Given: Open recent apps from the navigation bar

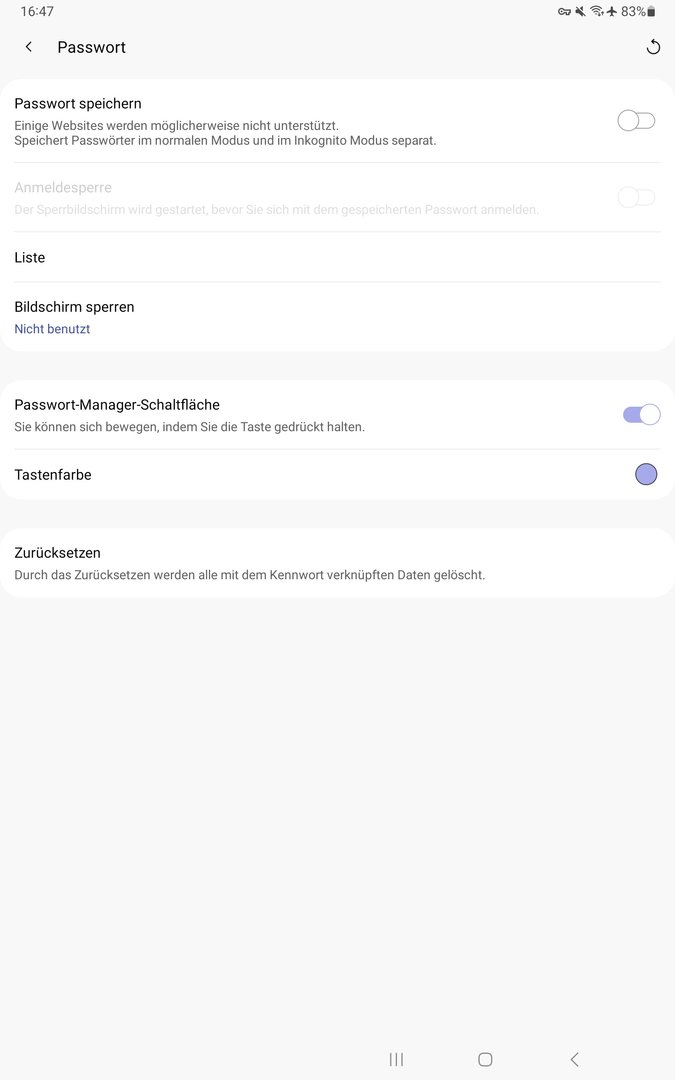Looking at the screenshot, I should pos(396,1059).
